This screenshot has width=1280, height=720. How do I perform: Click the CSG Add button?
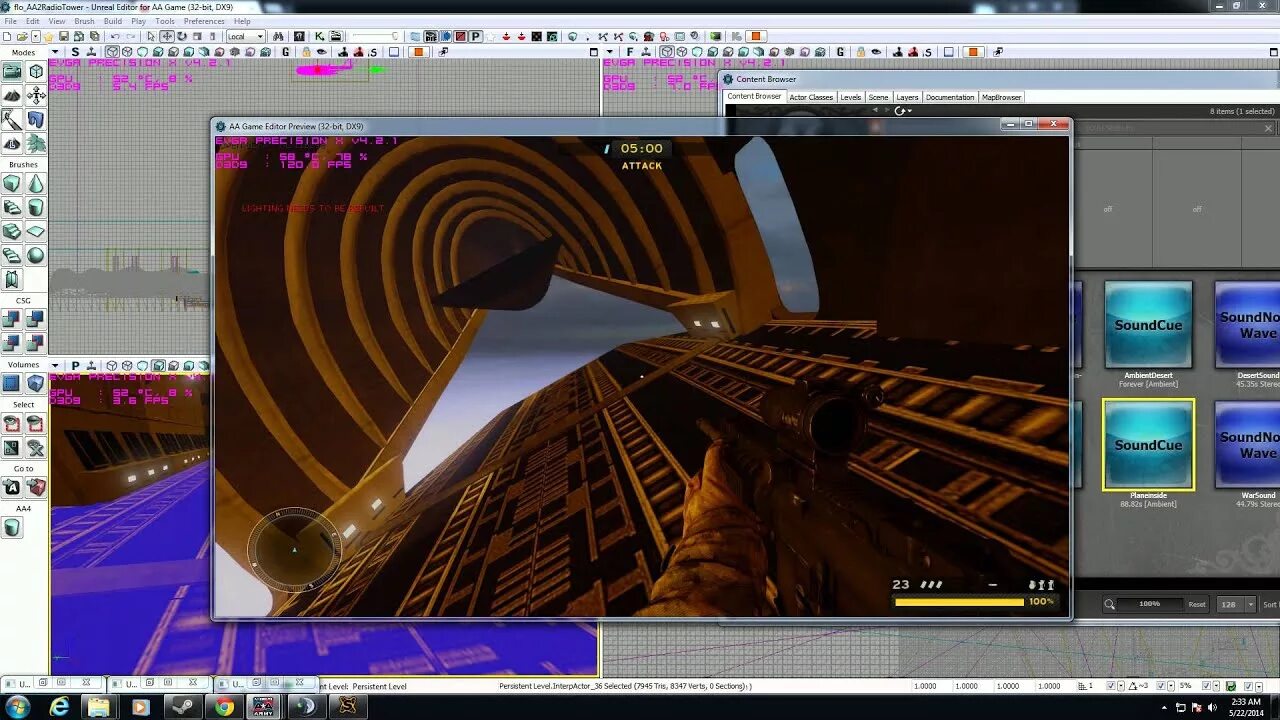pyautogui.click(x=12, y=320)
